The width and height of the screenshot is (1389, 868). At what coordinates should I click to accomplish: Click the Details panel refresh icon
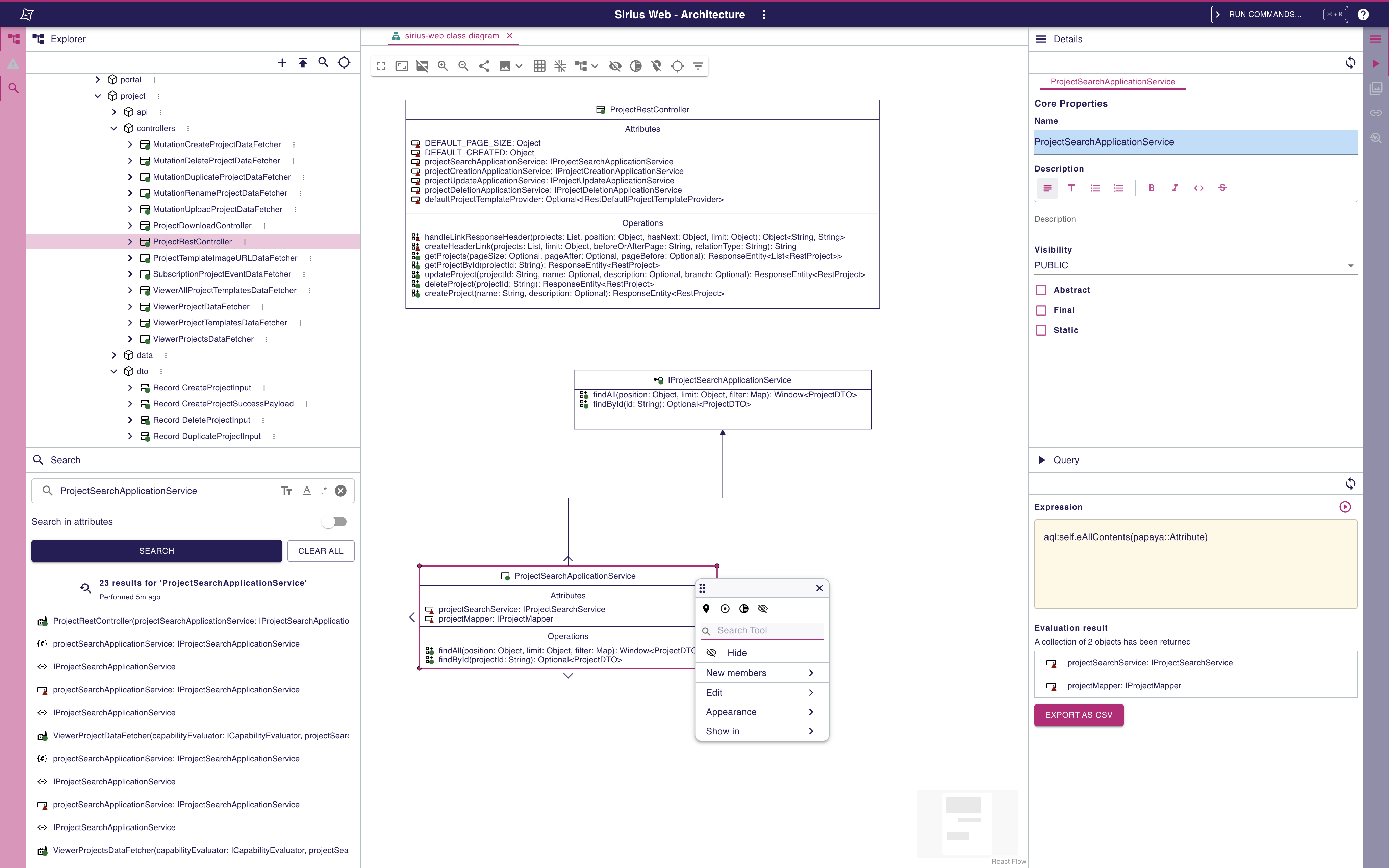tap(1350, 62)
